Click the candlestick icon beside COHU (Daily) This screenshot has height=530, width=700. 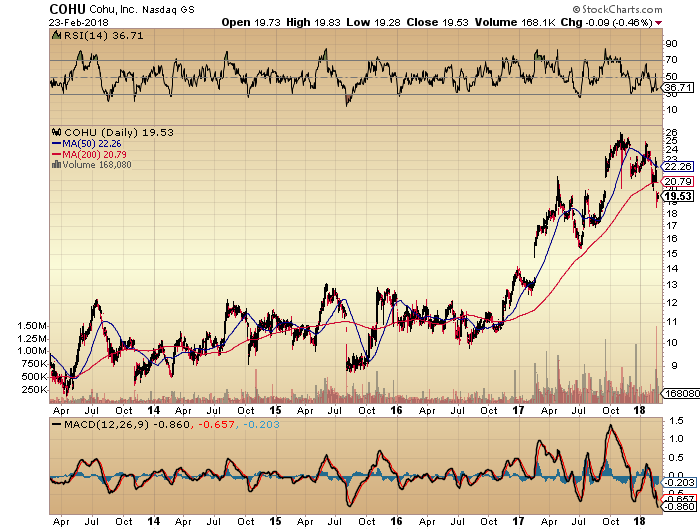(x=56, y=132)
